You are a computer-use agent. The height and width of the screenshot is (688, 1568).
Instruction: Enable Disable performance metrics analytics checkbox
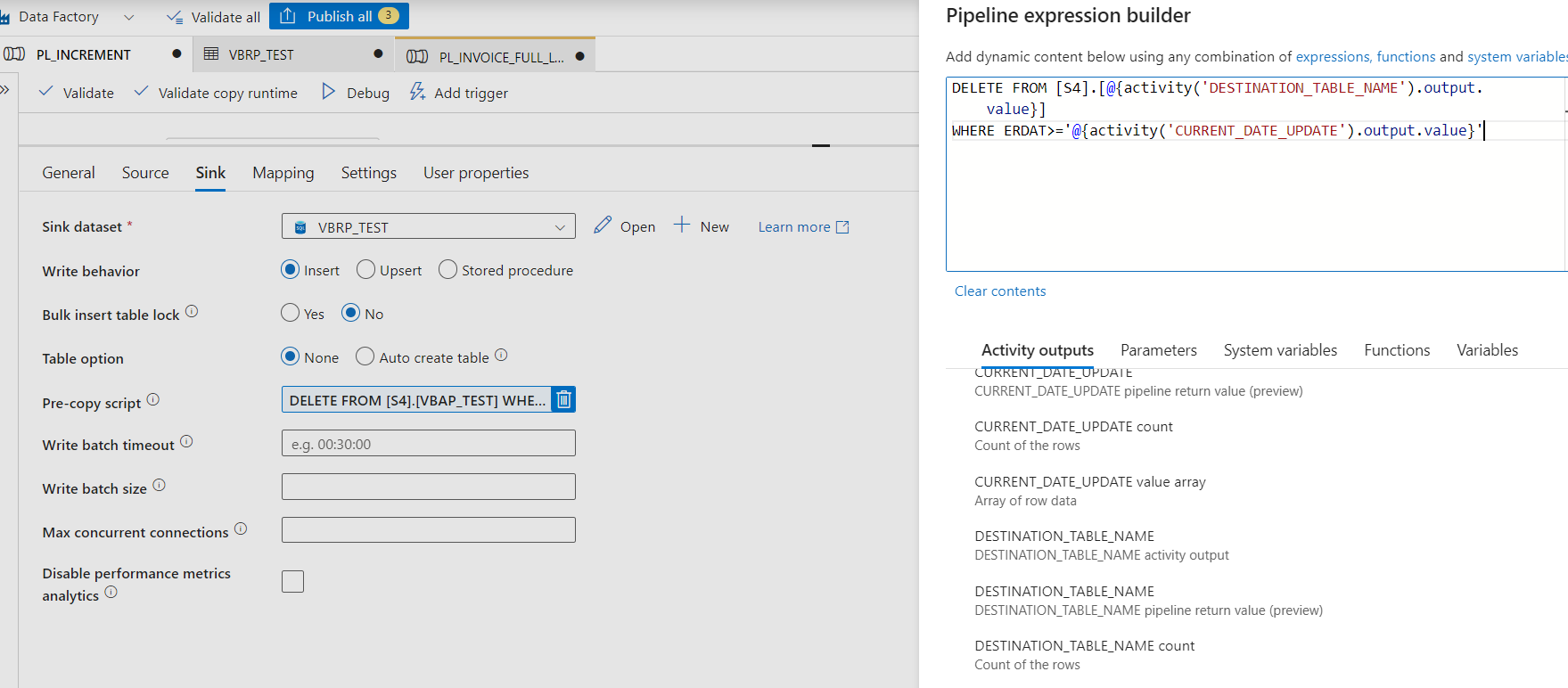[x=292, y=582]
